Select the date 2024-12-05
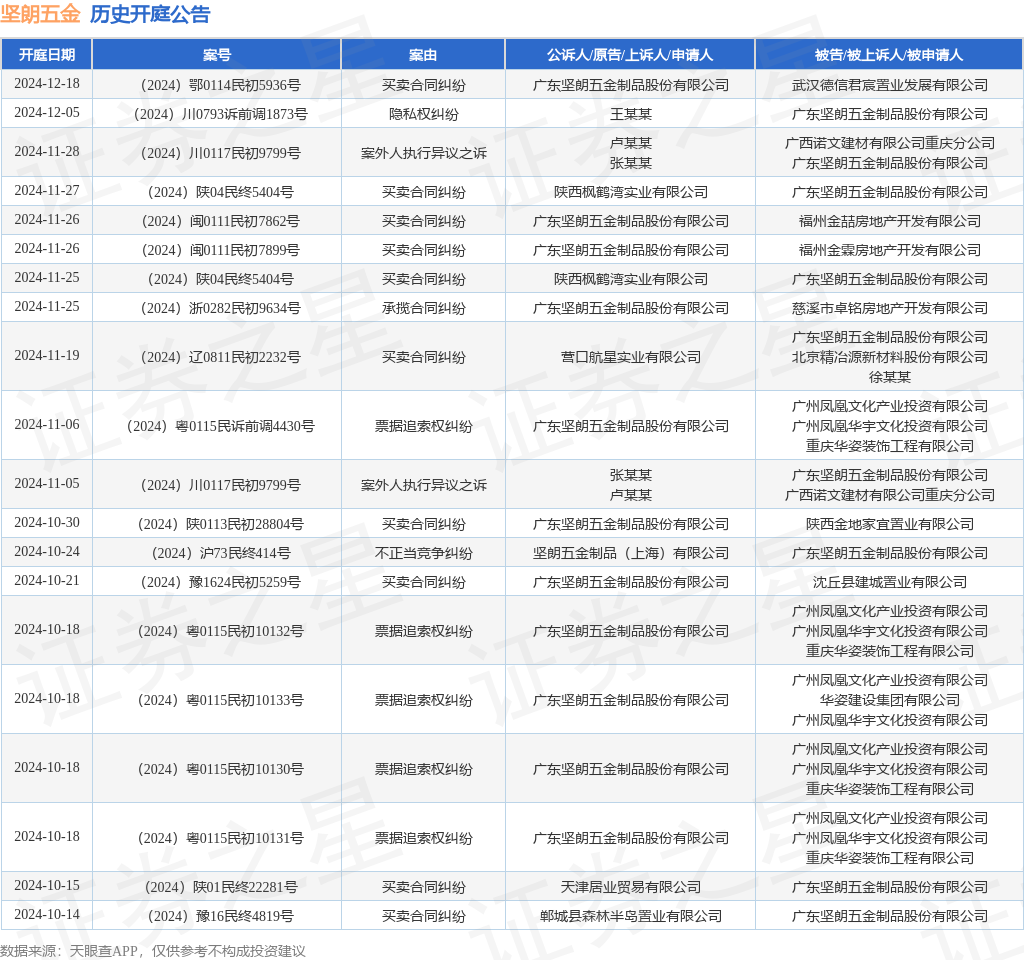1024x960 pixels. pos(47,112)
